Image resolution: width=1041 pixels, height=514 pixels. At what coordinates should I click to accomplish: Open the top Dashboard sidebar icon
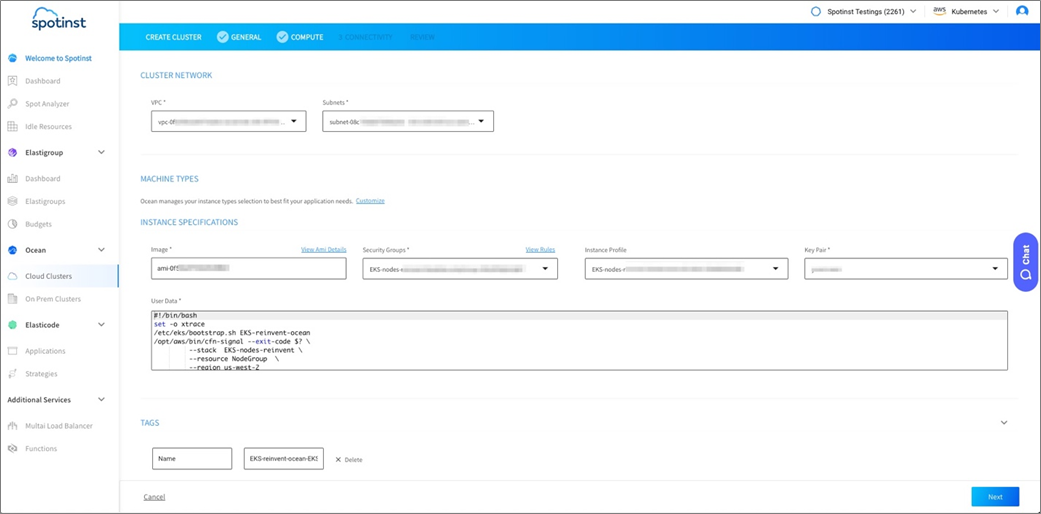pyautogui.click(x=12, y=81)
